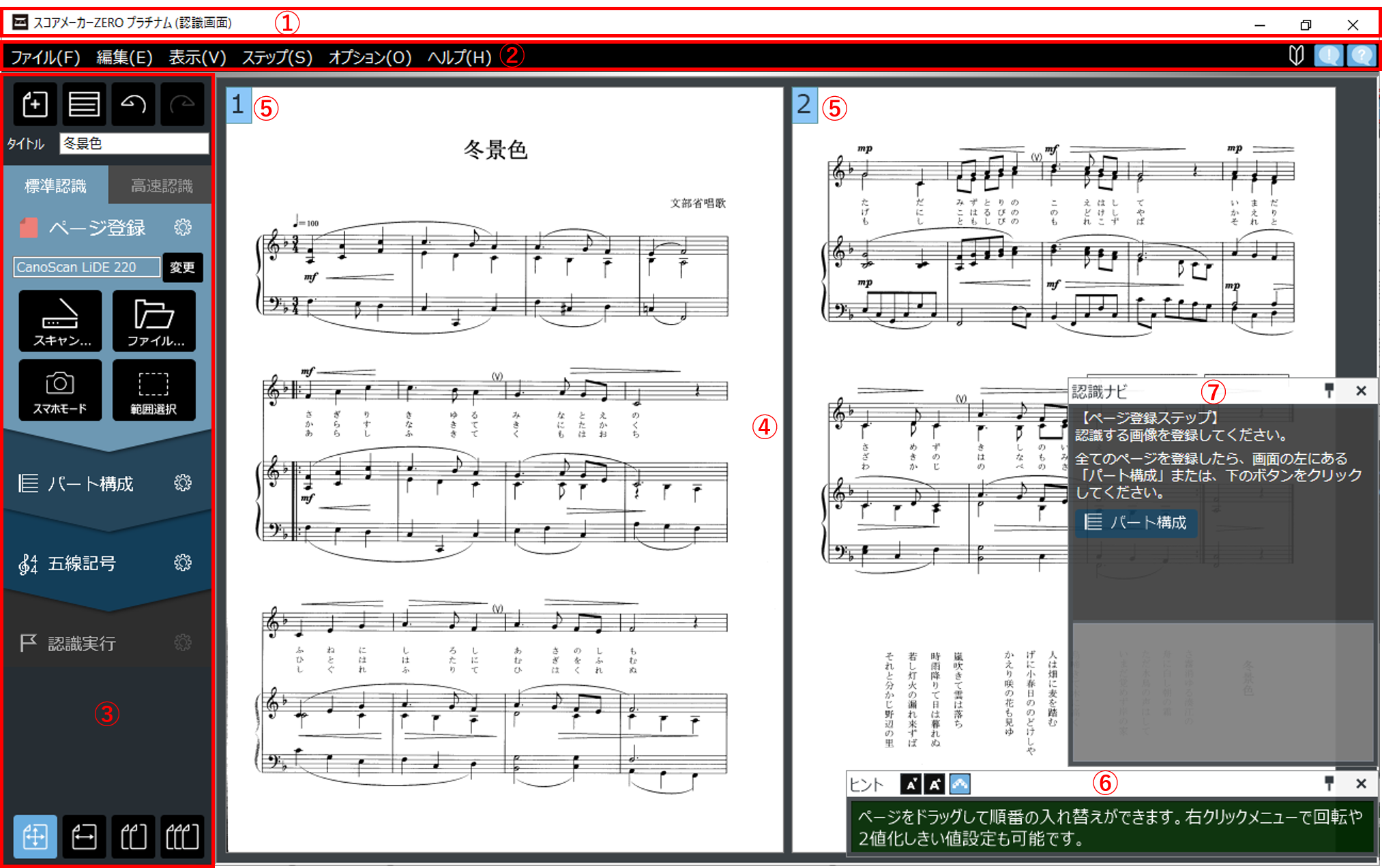Open the オプション(O) menu
The width and height of the screenshot is (1382, 868).
pos(370,57)
